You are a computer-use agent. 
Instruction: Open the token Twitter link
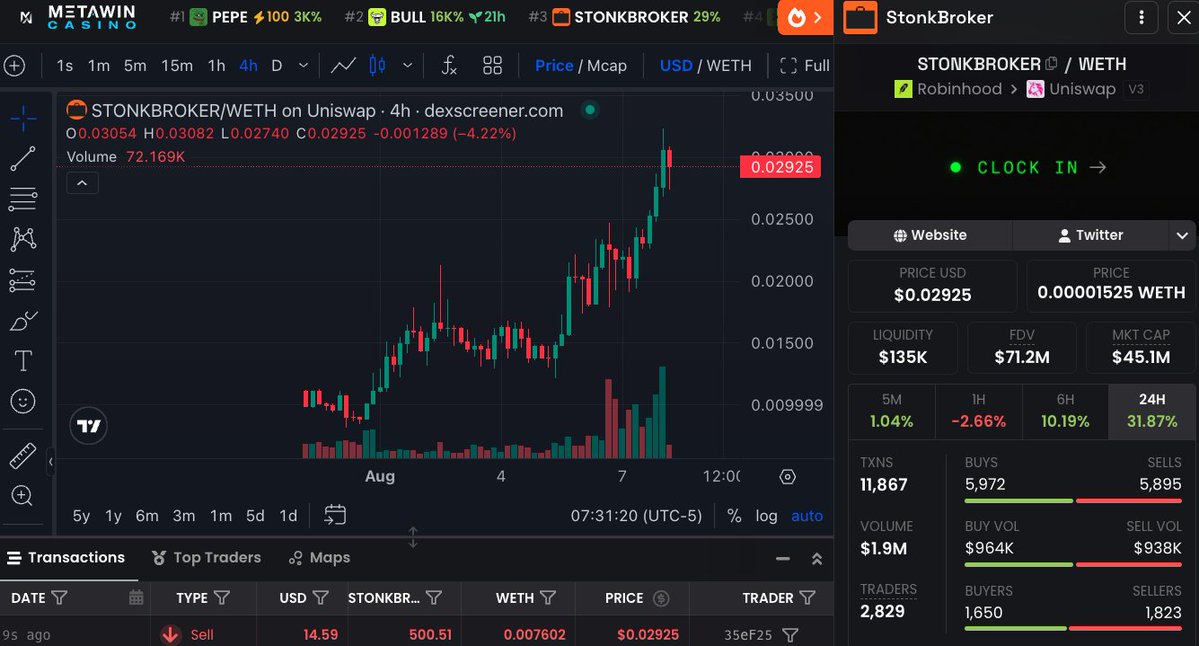[1090, 235]
